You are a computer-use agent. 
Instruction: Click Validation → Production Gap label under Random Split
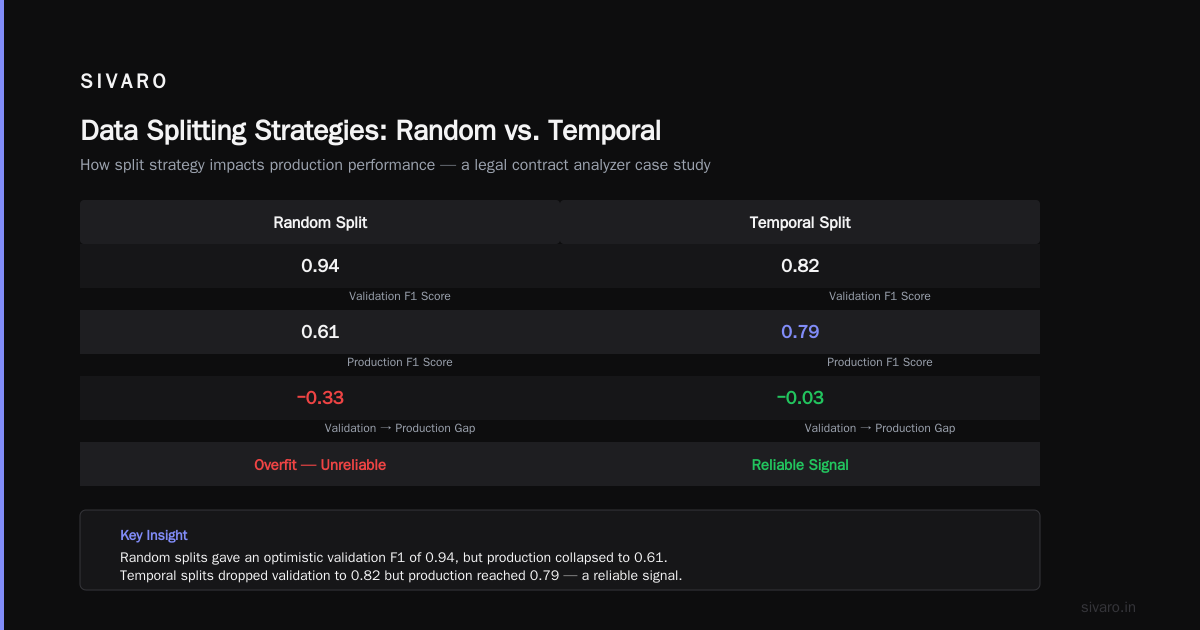click(400, 428)
